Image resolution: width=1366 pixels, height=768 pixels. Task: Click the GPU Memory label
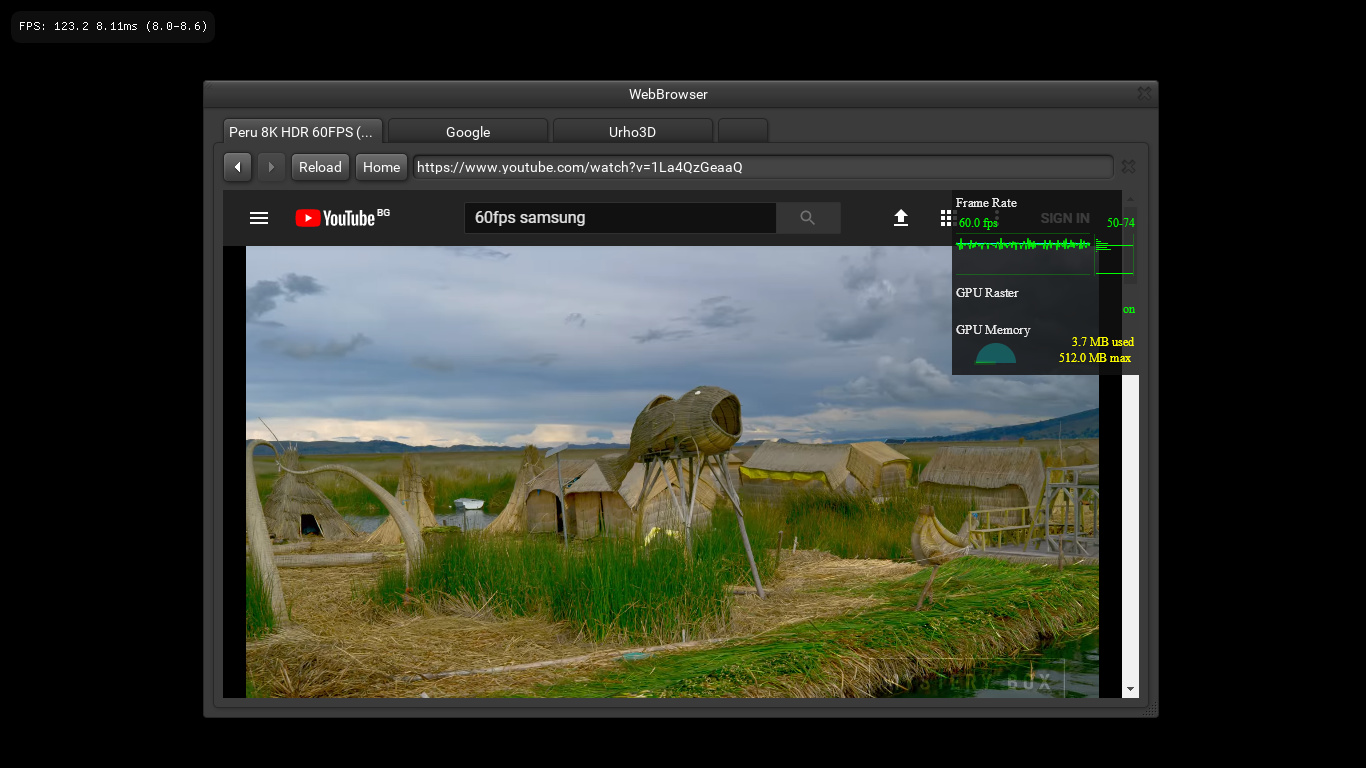[x=993, y=330]
